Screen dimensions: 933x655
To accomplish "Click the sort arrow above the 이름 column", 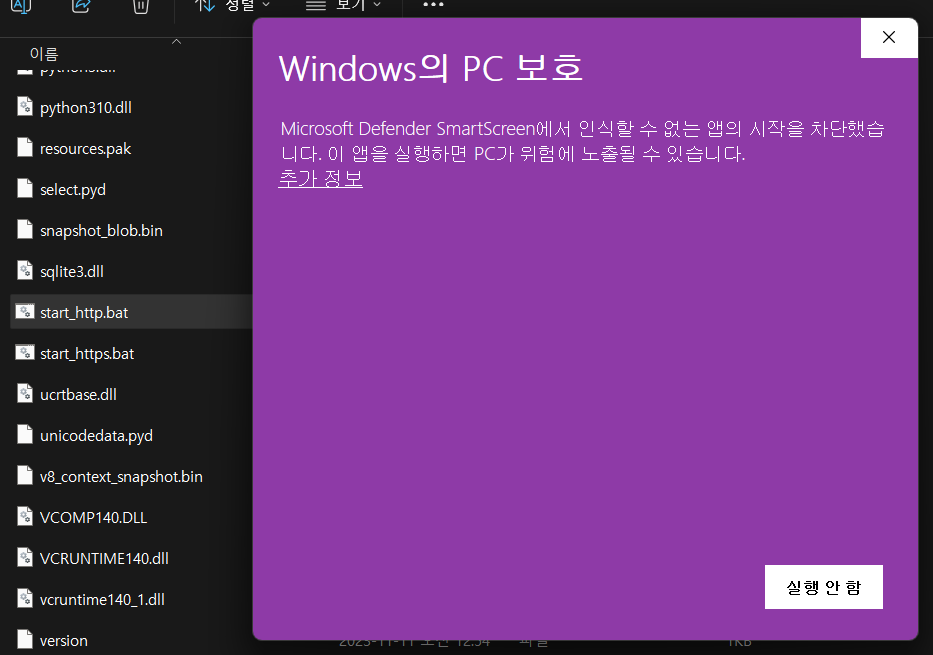I will (x=176, y=42).
